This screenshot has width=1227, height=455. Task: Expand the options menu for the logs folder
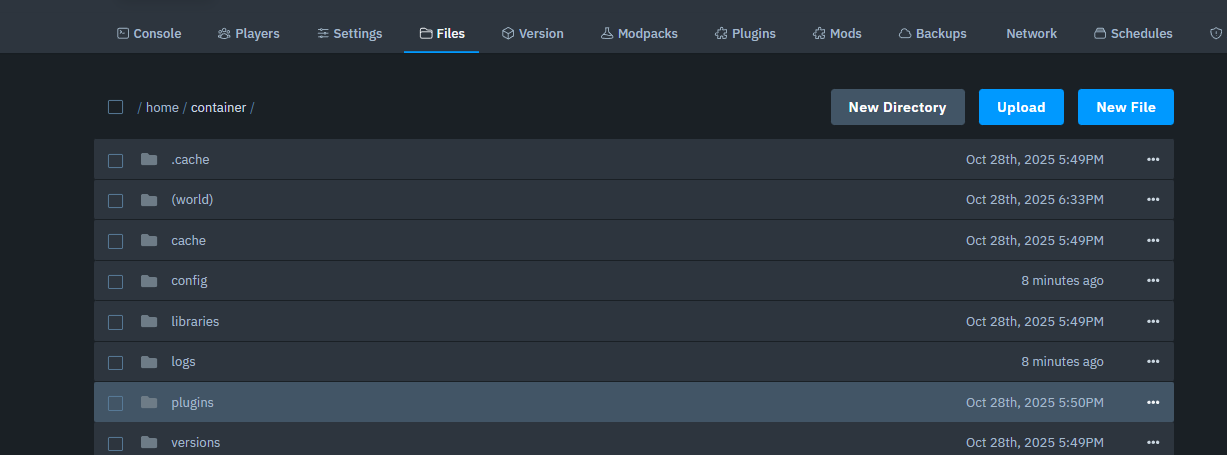(1153, 362)
